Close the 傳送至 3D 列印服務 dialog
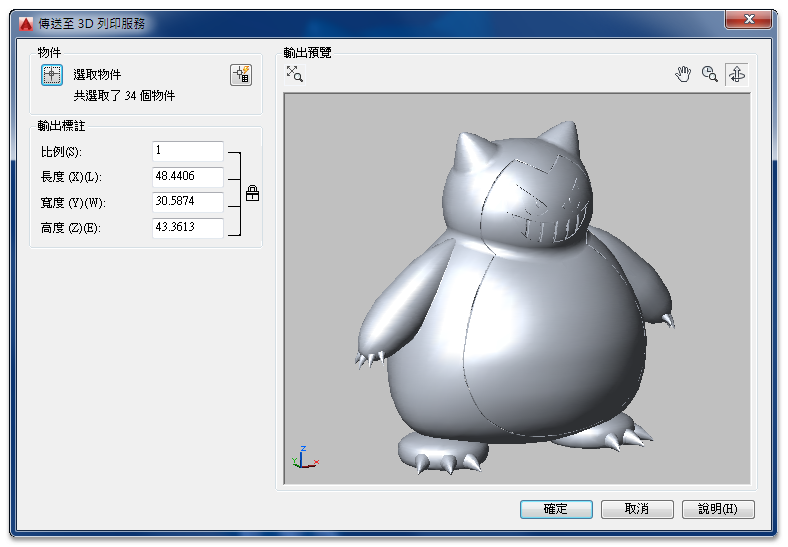The height and width of the screenshot is (547, 788). click(748, 19)
